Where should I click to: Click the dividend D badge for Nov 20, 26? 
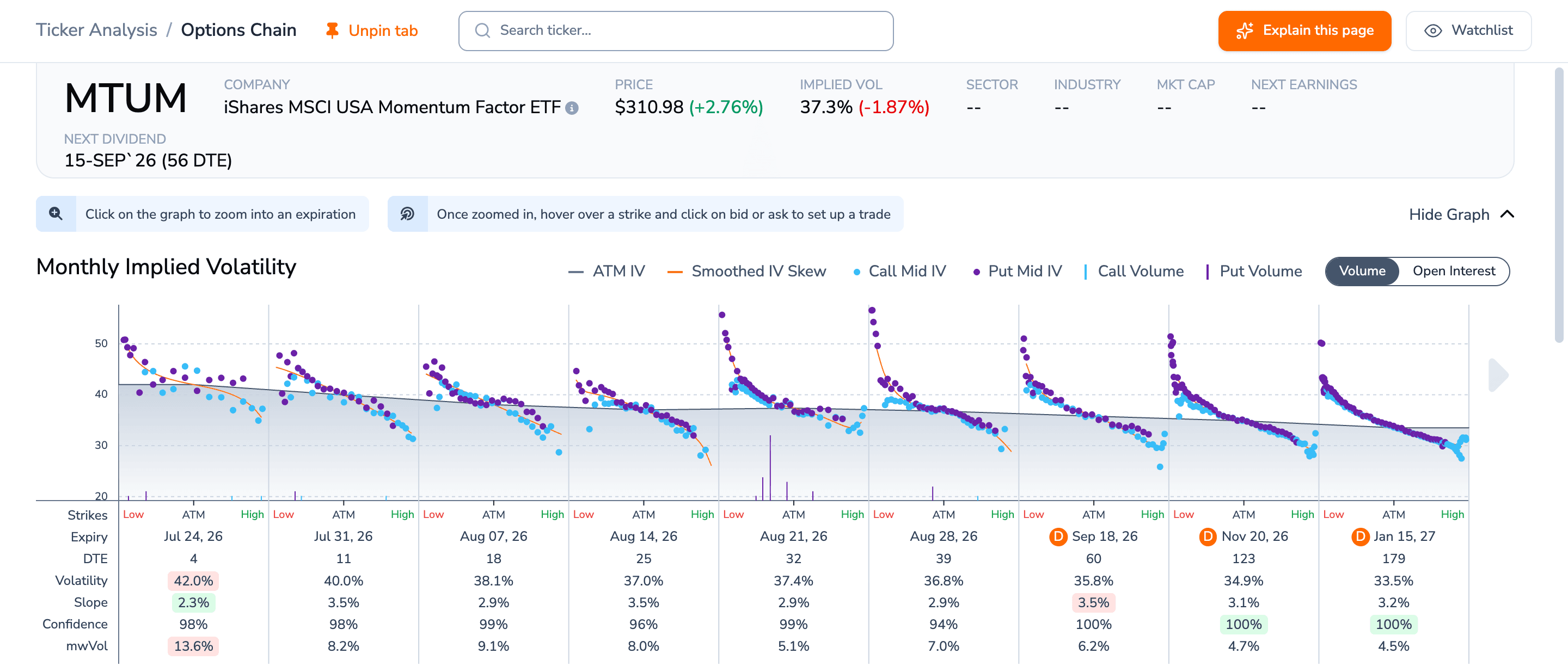tap(1208, 536)
